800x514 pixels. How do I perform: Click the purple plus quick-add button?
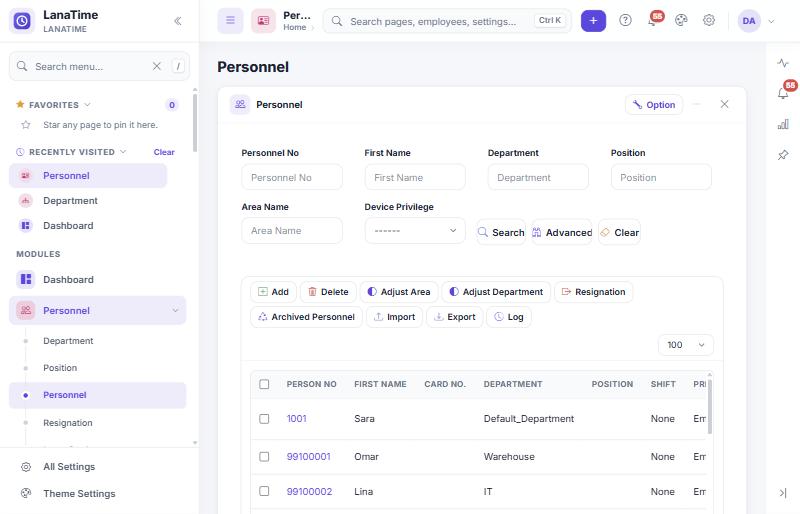coord(593,21)
